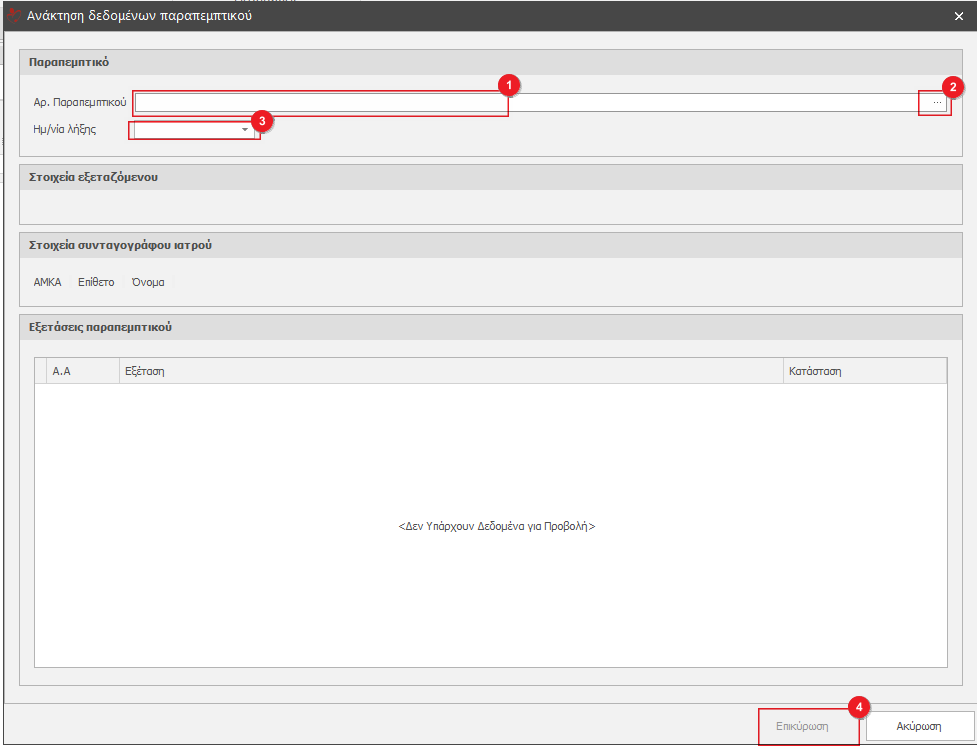The width and height of the screenshot is (977, 749).
Task: Click the application icon in the title bar
Action: (x=14, y=15)
